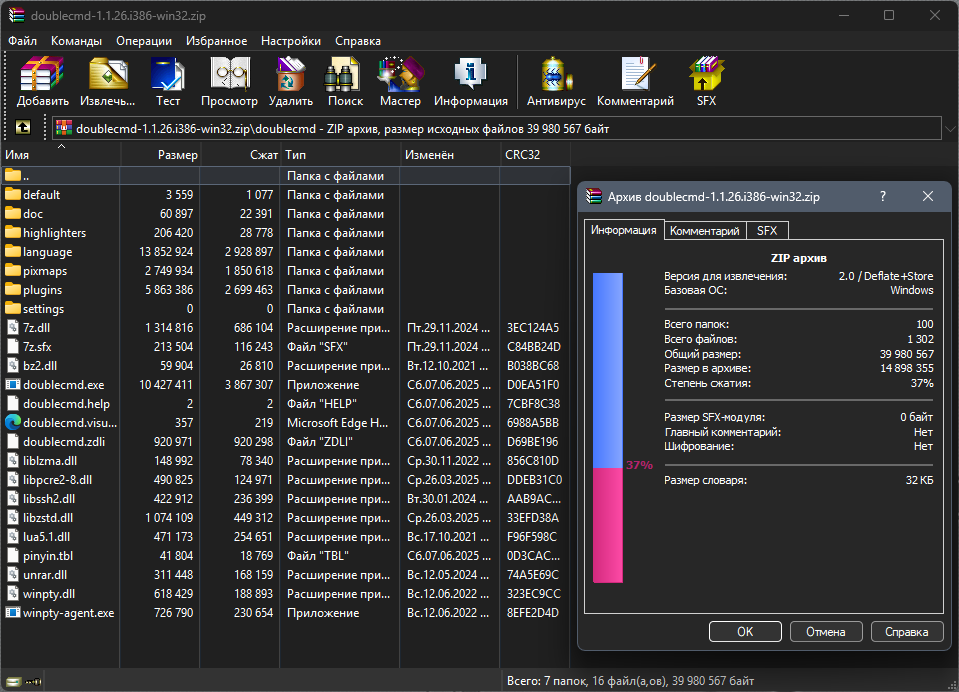This screenshot has width=959, height=692.
Task: Go up one folder level arrow
Action: coord(23,127)
